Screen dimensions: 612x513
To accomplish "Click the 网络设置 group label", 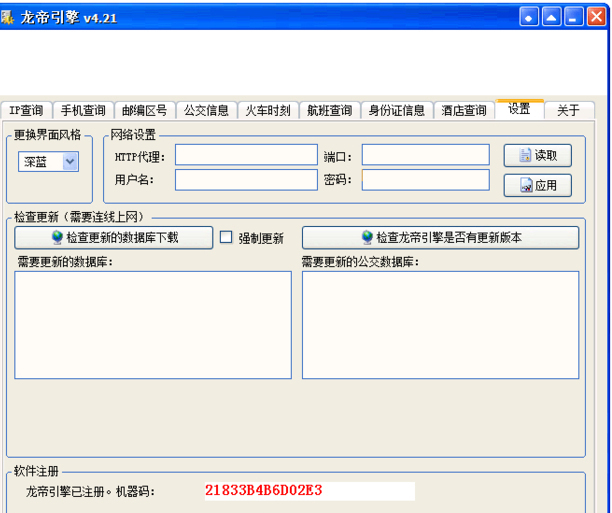I will point(133,135).
